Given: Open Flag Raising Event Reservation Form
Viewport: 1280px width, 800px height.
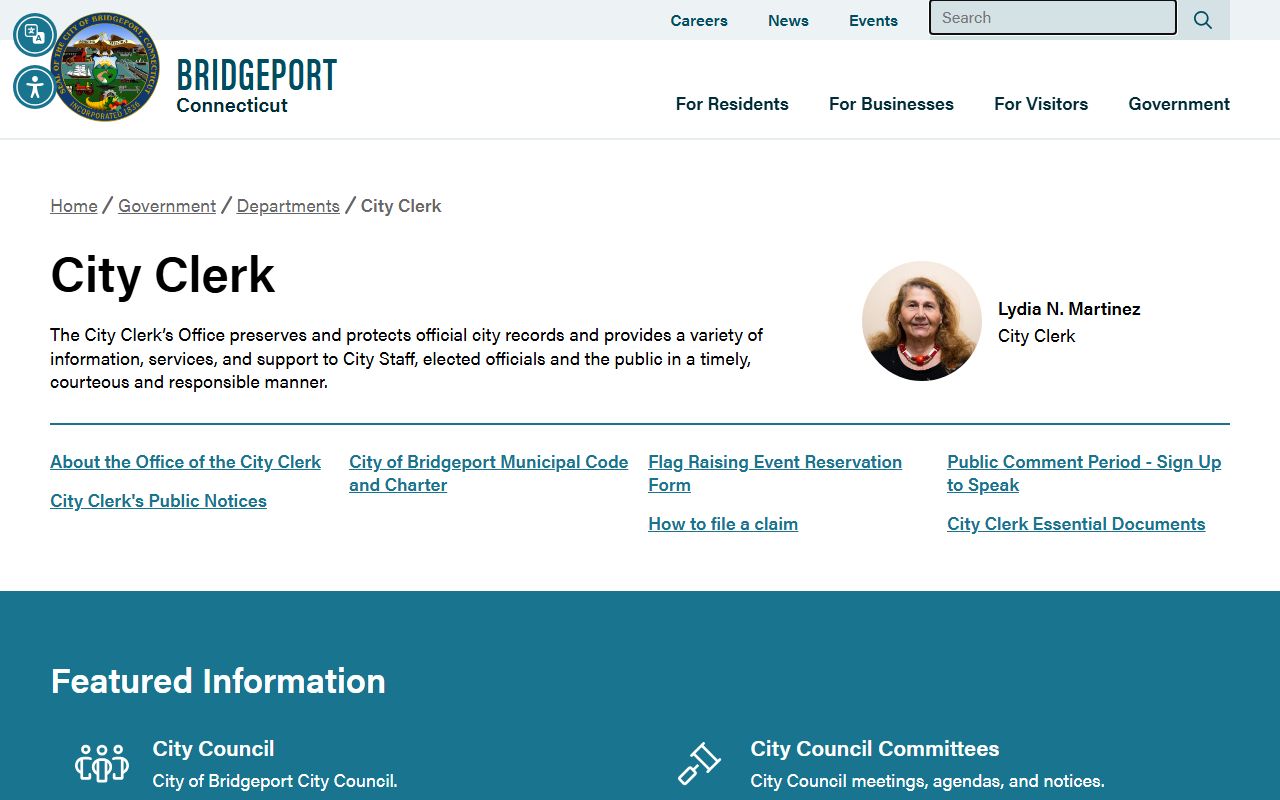Looking at the screenshot, I should [775, 473].
